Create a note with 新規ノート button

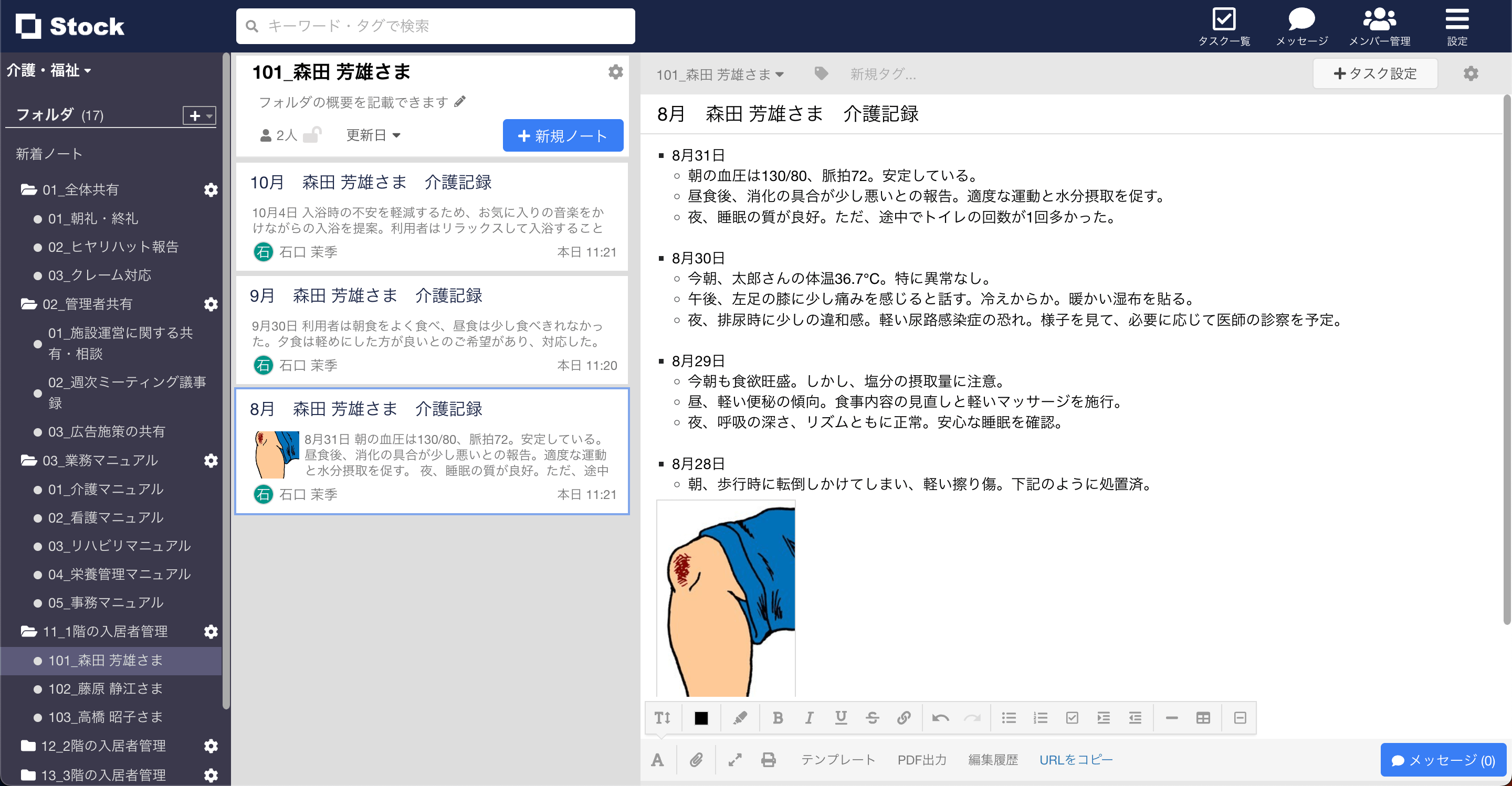pyautogui.click(x=562, y=135)
